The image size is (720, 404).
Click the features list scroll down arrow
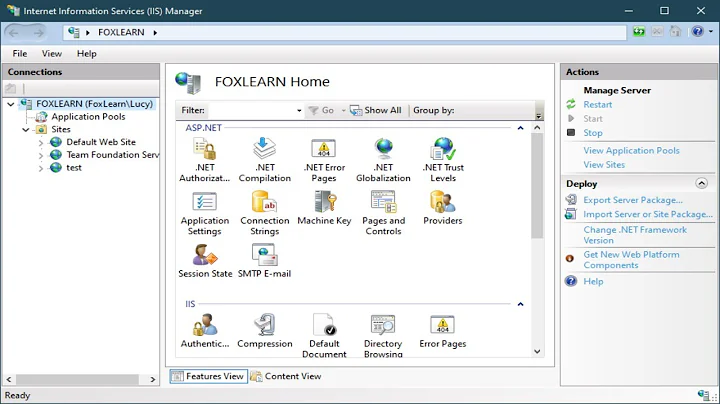point(537,352)
